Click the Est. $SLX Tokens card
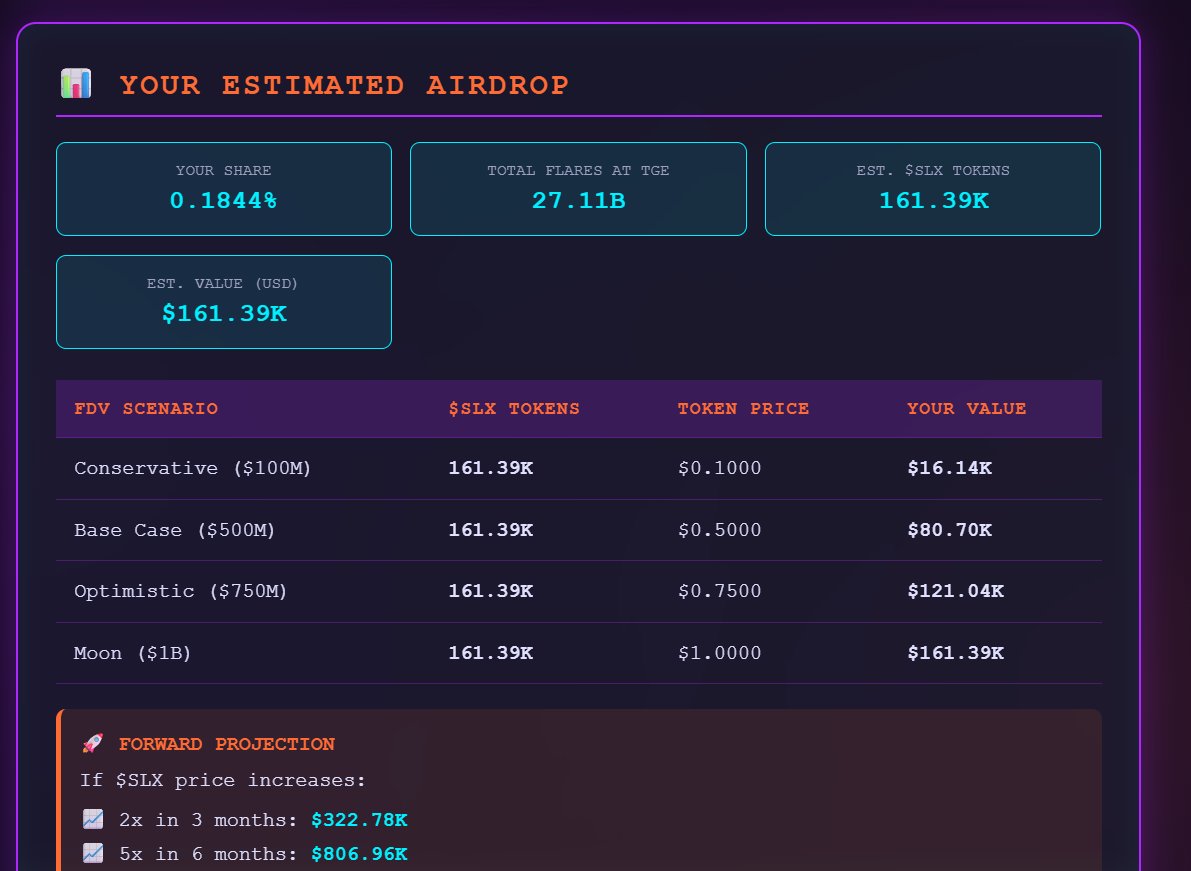This screenshot has width=1191, height=871. [x=933, y=189]
